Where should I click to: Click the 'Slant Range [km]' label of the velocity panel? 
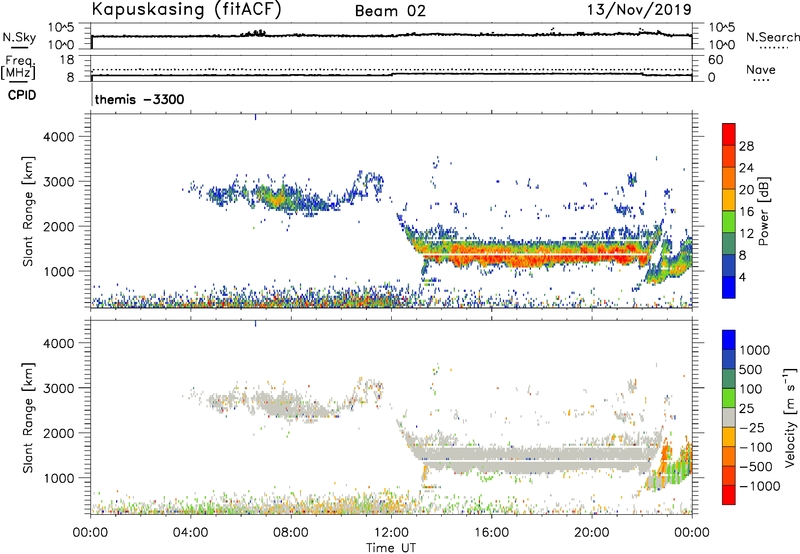tap(28, 418)
